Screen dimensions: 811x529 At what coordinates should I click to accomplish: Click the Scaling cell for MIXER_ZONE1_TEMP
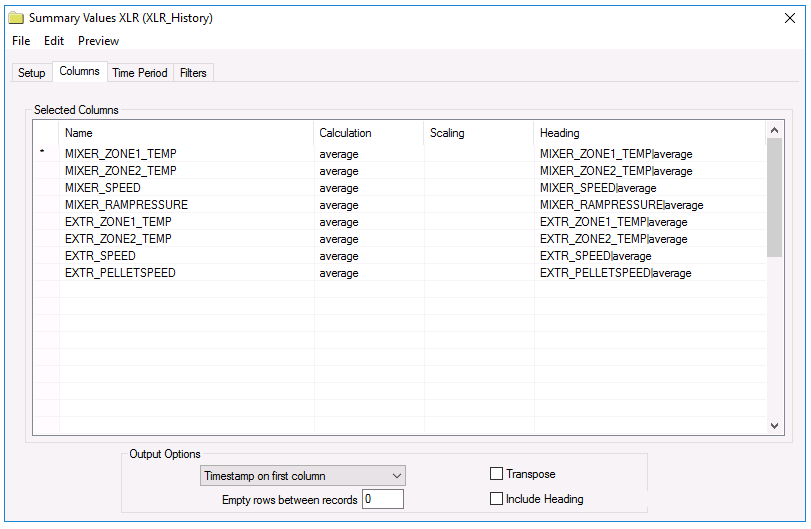479,154
